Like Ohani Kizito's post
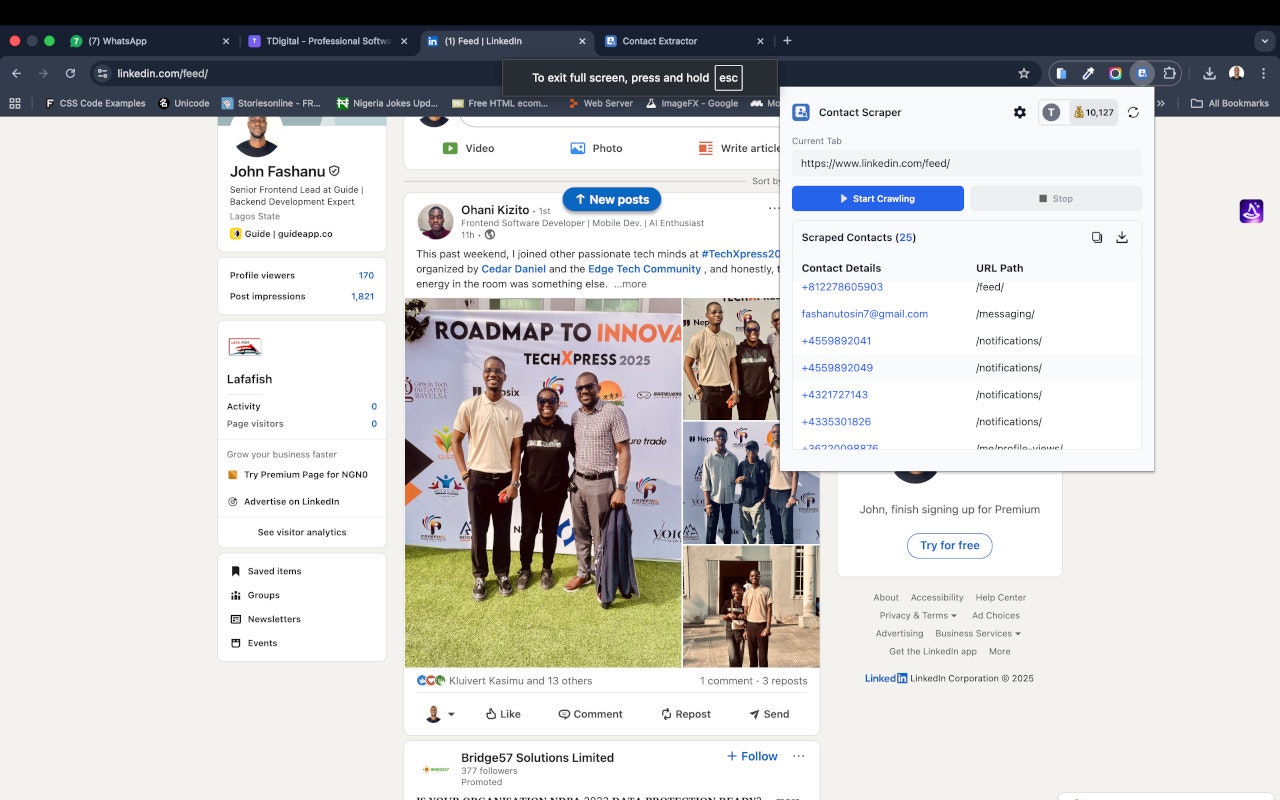The width and height of the screenshot is (1280, 800). (502, 714)
